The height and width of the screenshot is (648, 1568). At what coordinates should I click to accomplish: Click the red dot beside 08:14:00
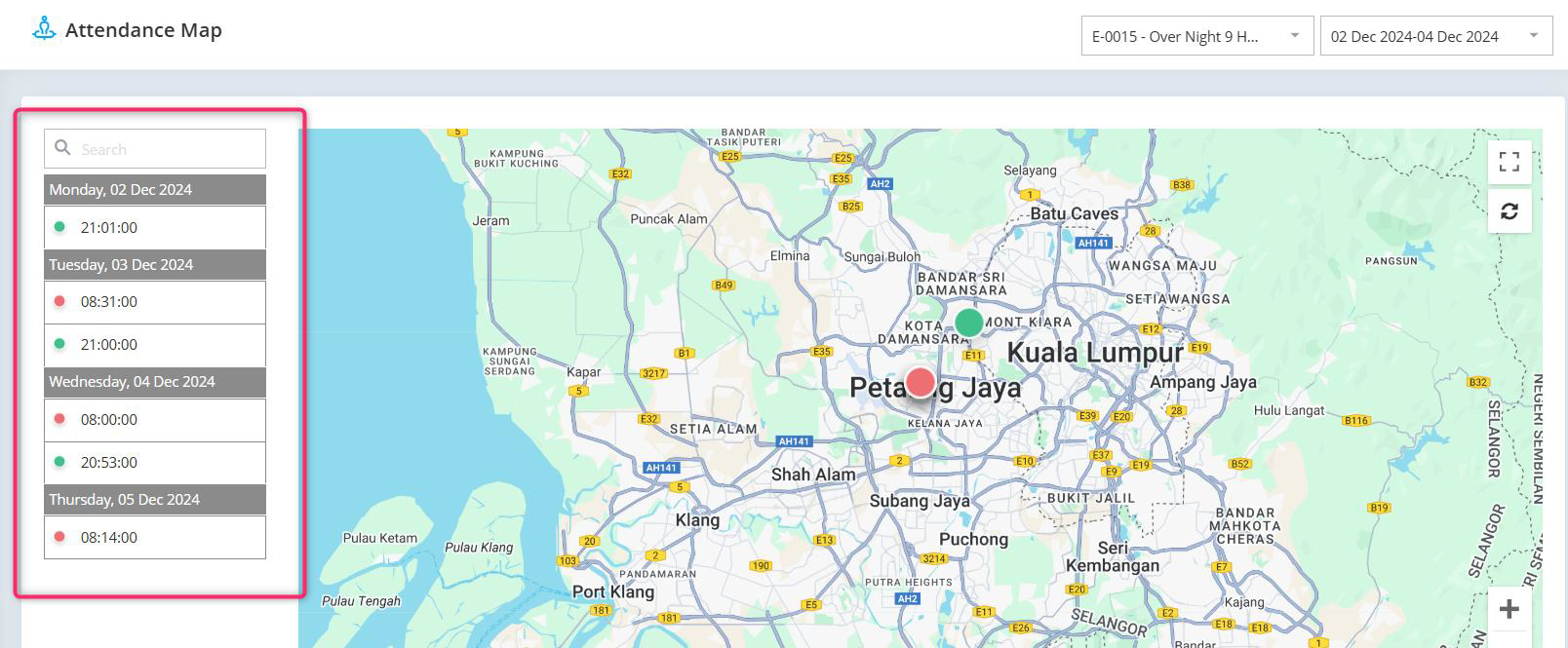59,537
